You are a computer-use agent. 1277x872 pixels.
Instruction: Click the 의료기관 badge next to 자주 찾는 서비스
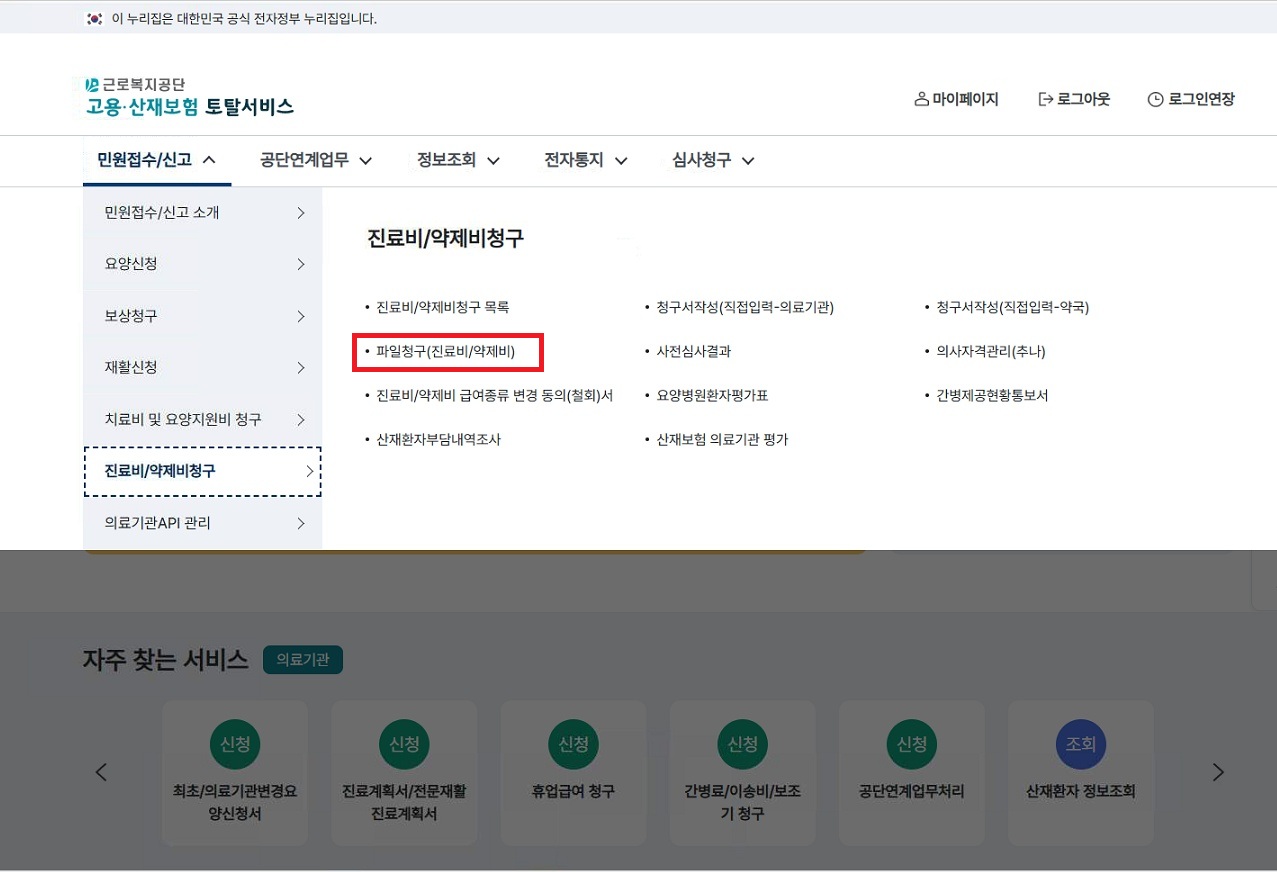(x=303, y=660)
